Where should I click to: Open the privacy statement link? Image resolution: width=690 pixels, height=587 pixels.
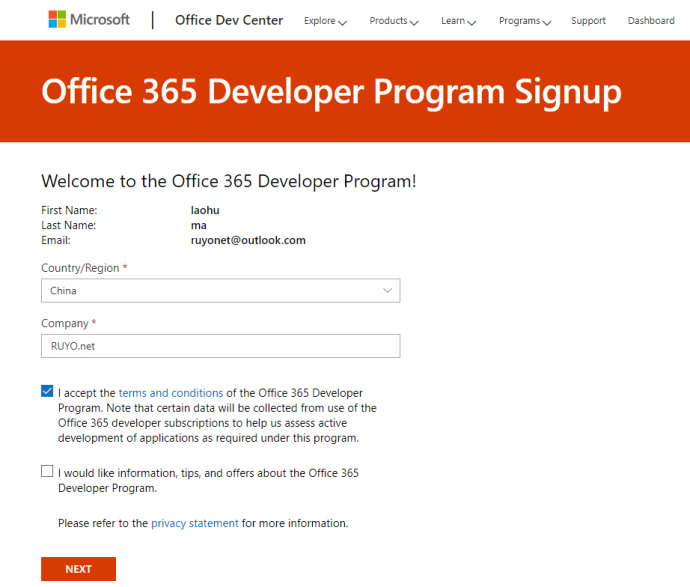point(195,523)
